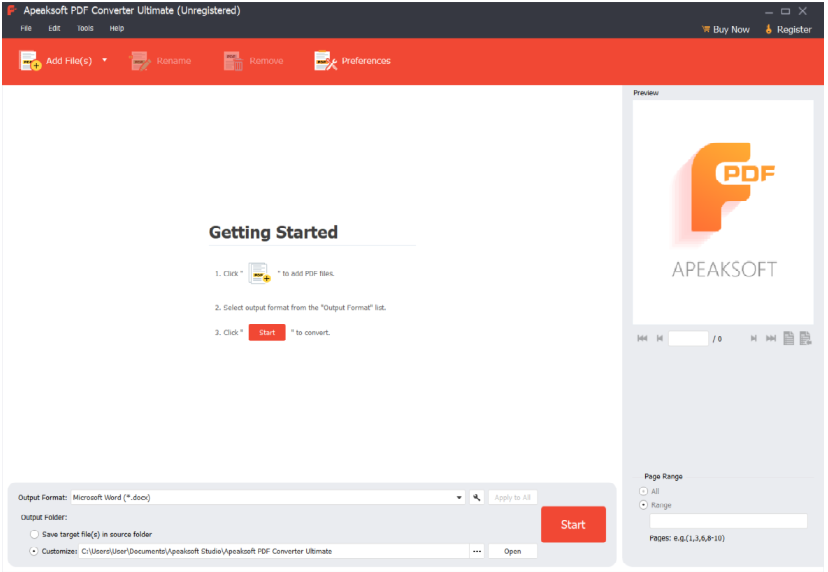Click the Apeaksoft app logo in title bar

11,11
